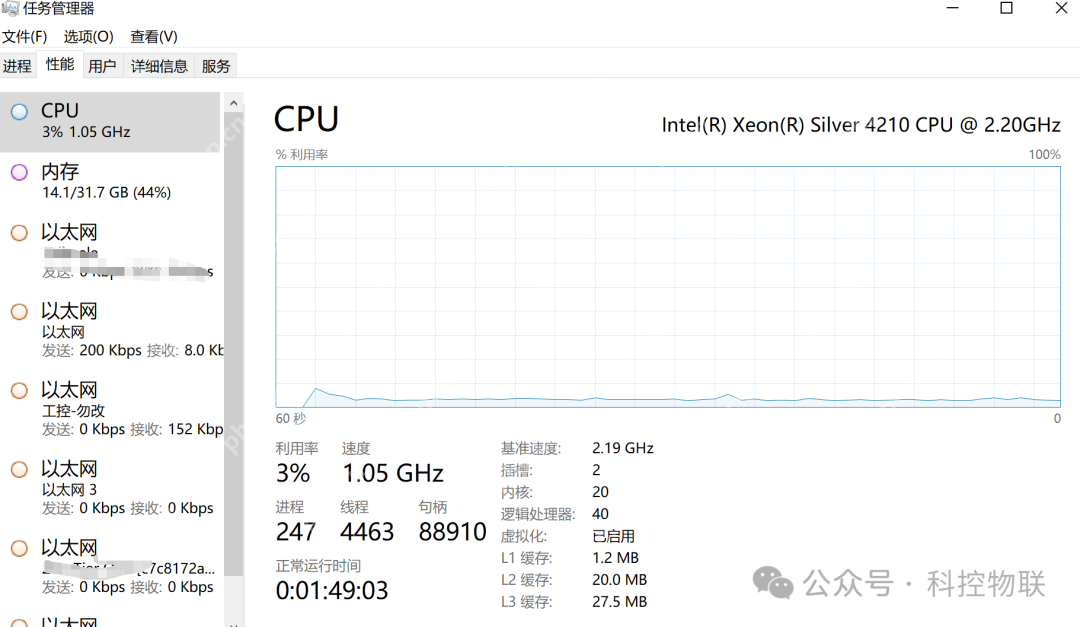Click the Task Manager title bar icon
1080x627 pixels.
click(x=10, y=9)
